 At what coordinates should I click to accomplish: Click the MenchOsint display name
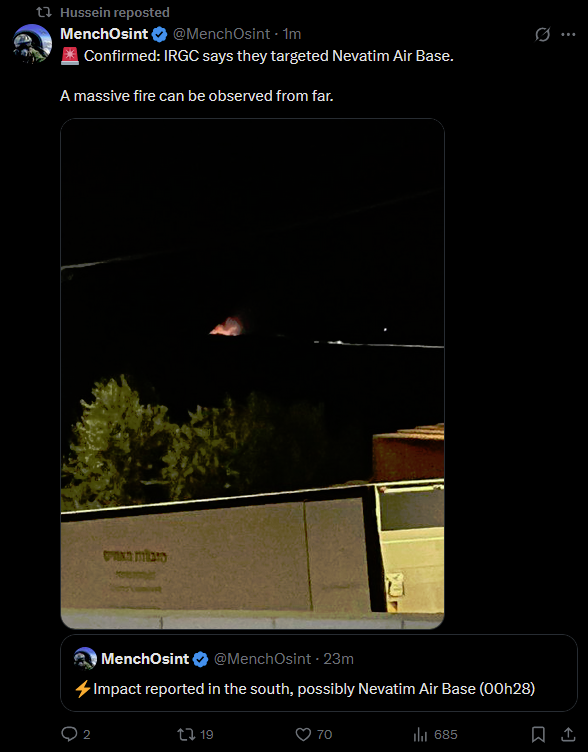pyautogui.click(x=104, y=34)
